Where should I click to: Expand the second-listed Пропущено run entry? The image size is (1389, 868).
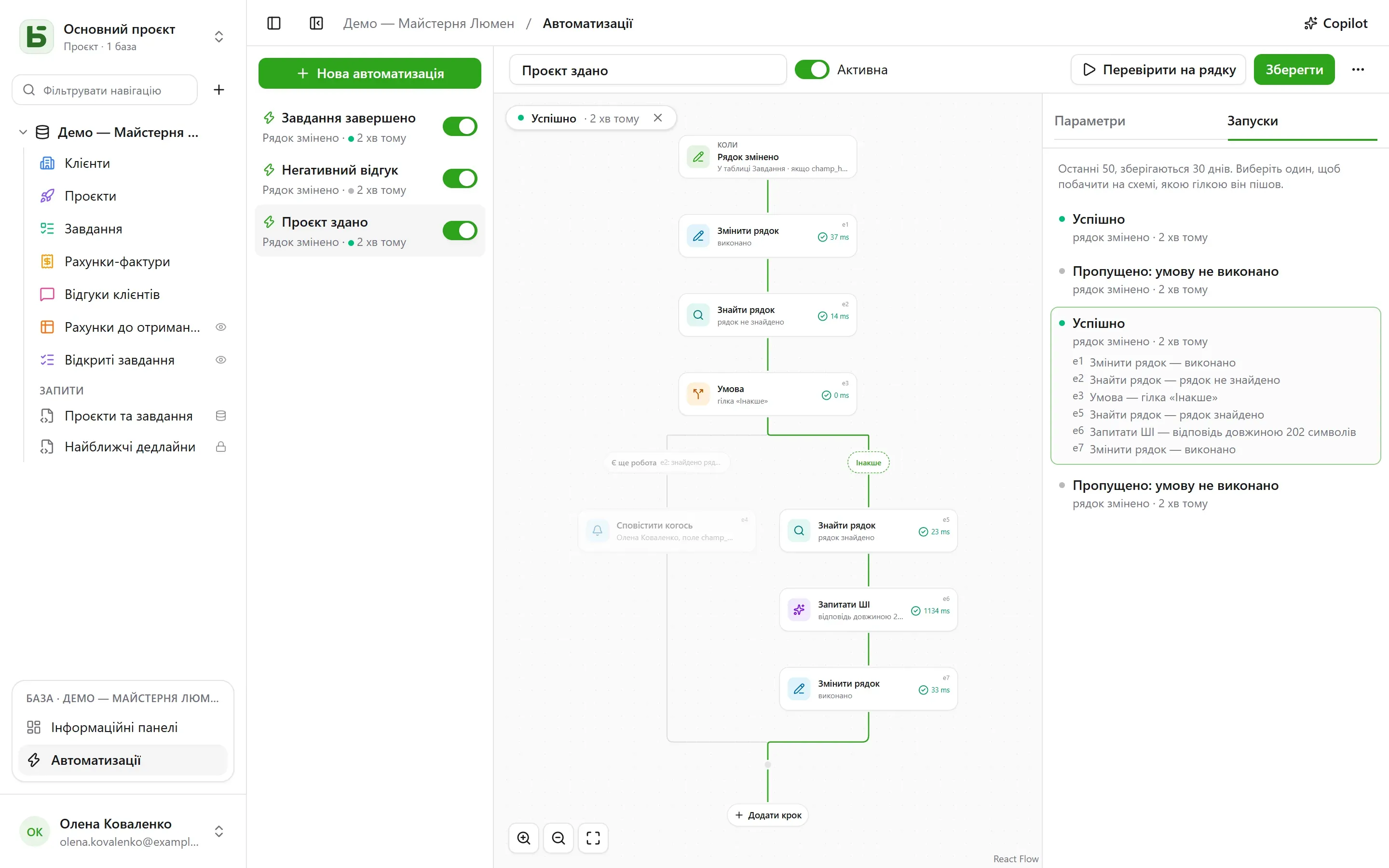1215,280
